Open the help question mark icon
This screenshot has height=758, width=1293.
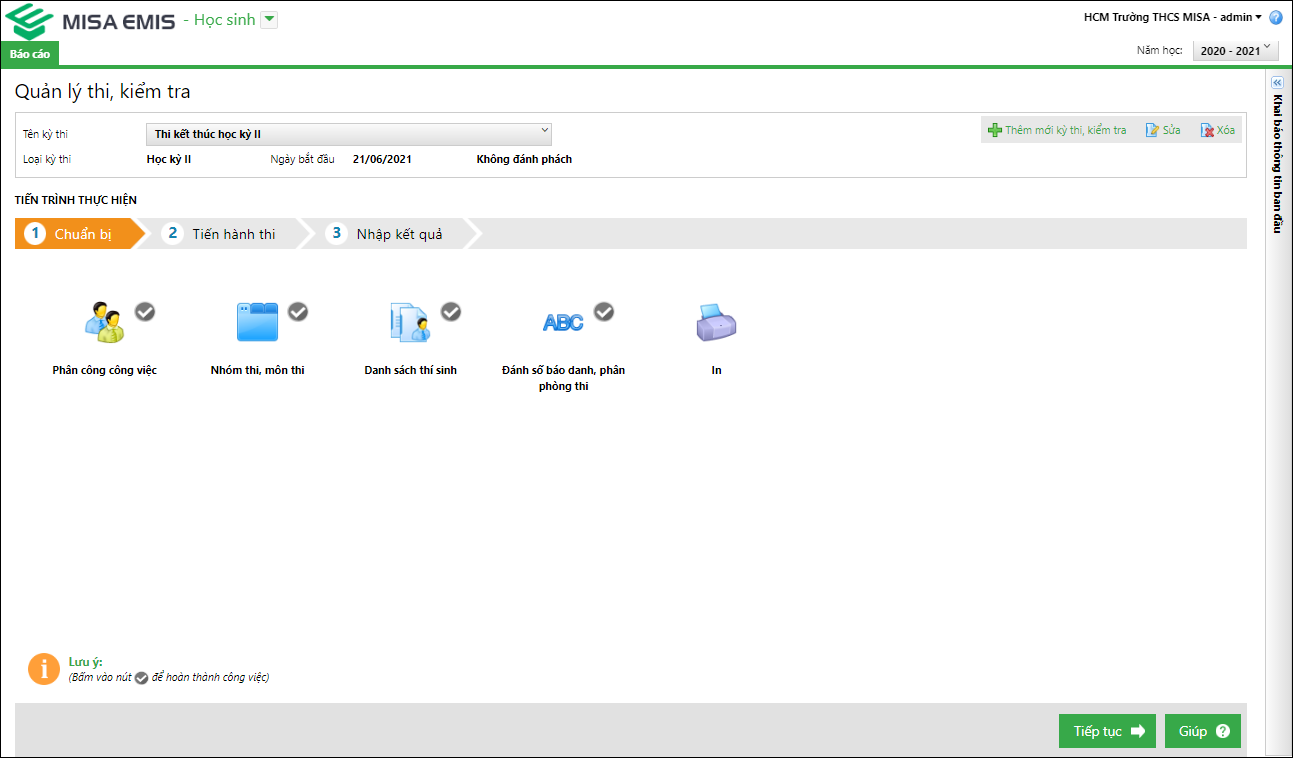(x=1276, y=17)
